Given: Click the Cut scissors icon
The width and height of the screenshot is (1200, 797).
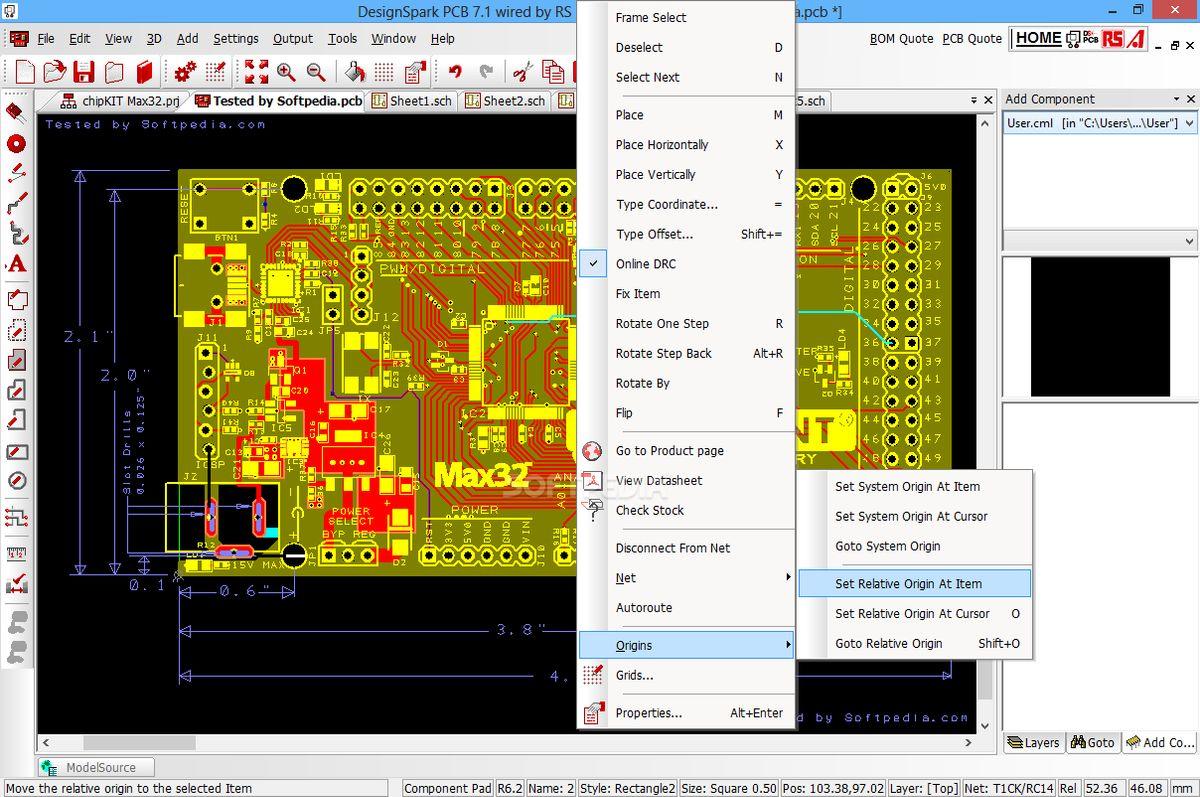Looking at the screenshot, I should coord(521,72).
